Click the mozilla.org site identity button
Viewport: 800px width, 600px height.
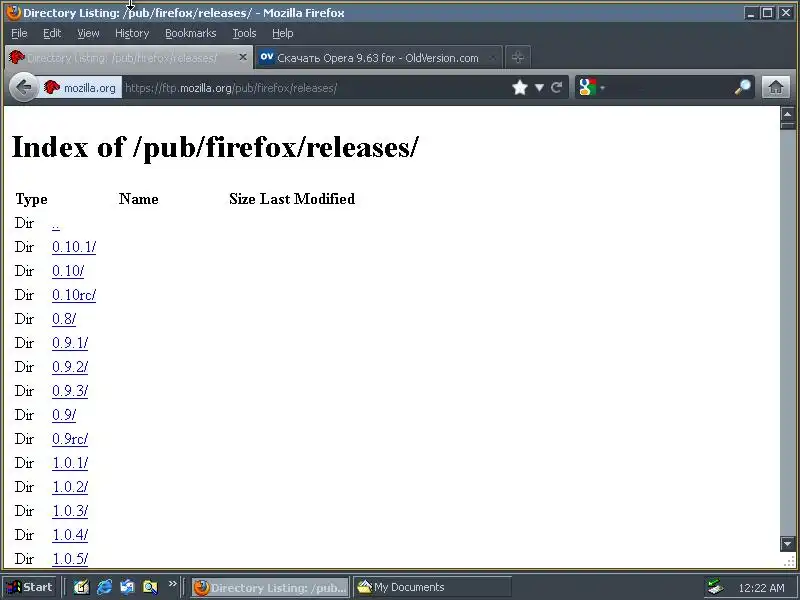coord(81,88)
